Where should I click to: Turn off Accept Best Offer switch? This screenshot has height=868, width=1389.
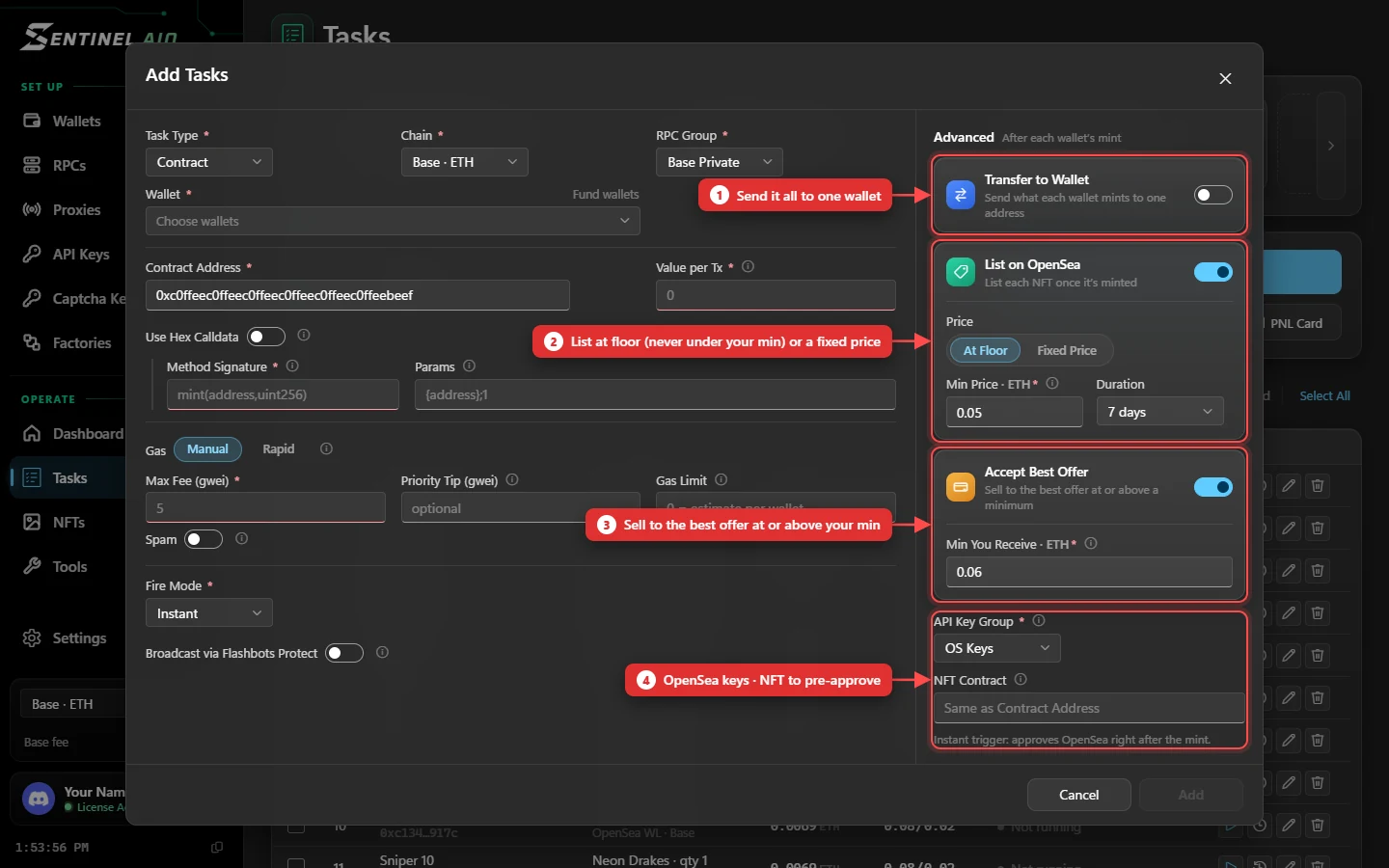(1213, 487)
